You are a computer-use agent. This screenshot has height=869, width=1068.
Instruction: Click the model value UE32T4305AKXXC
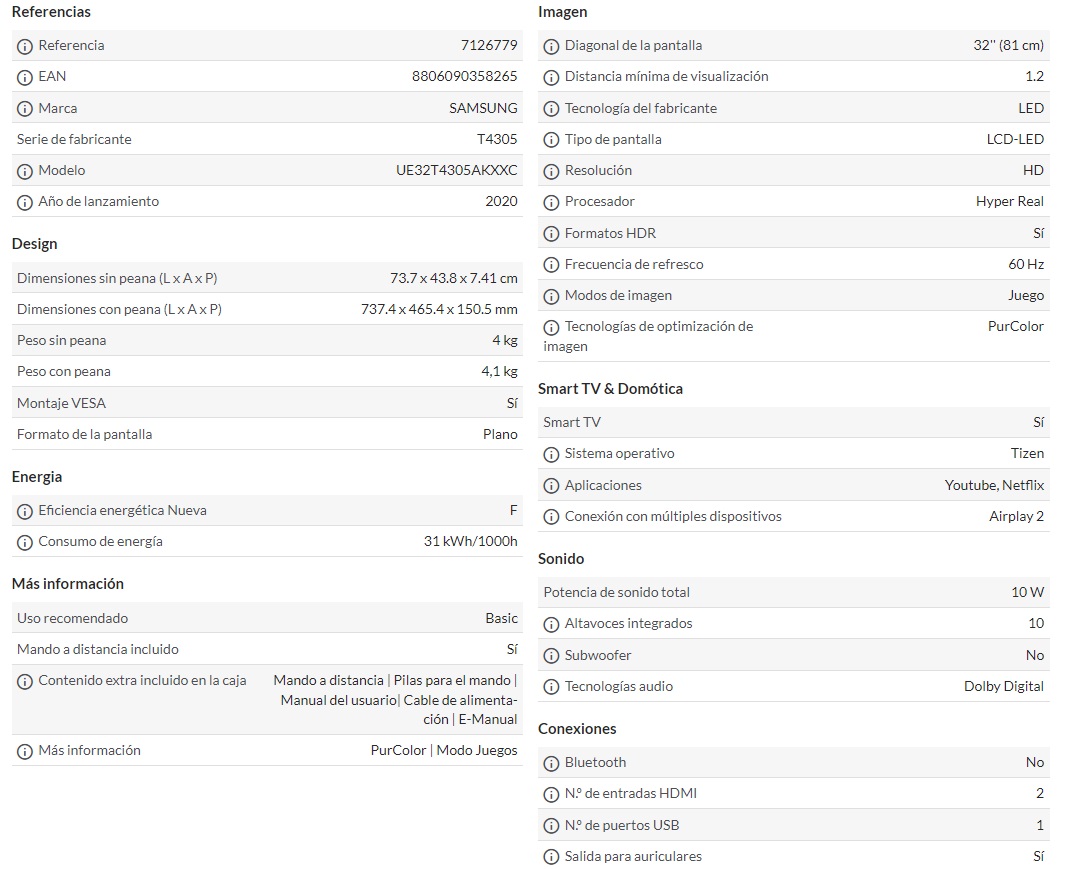456,170
